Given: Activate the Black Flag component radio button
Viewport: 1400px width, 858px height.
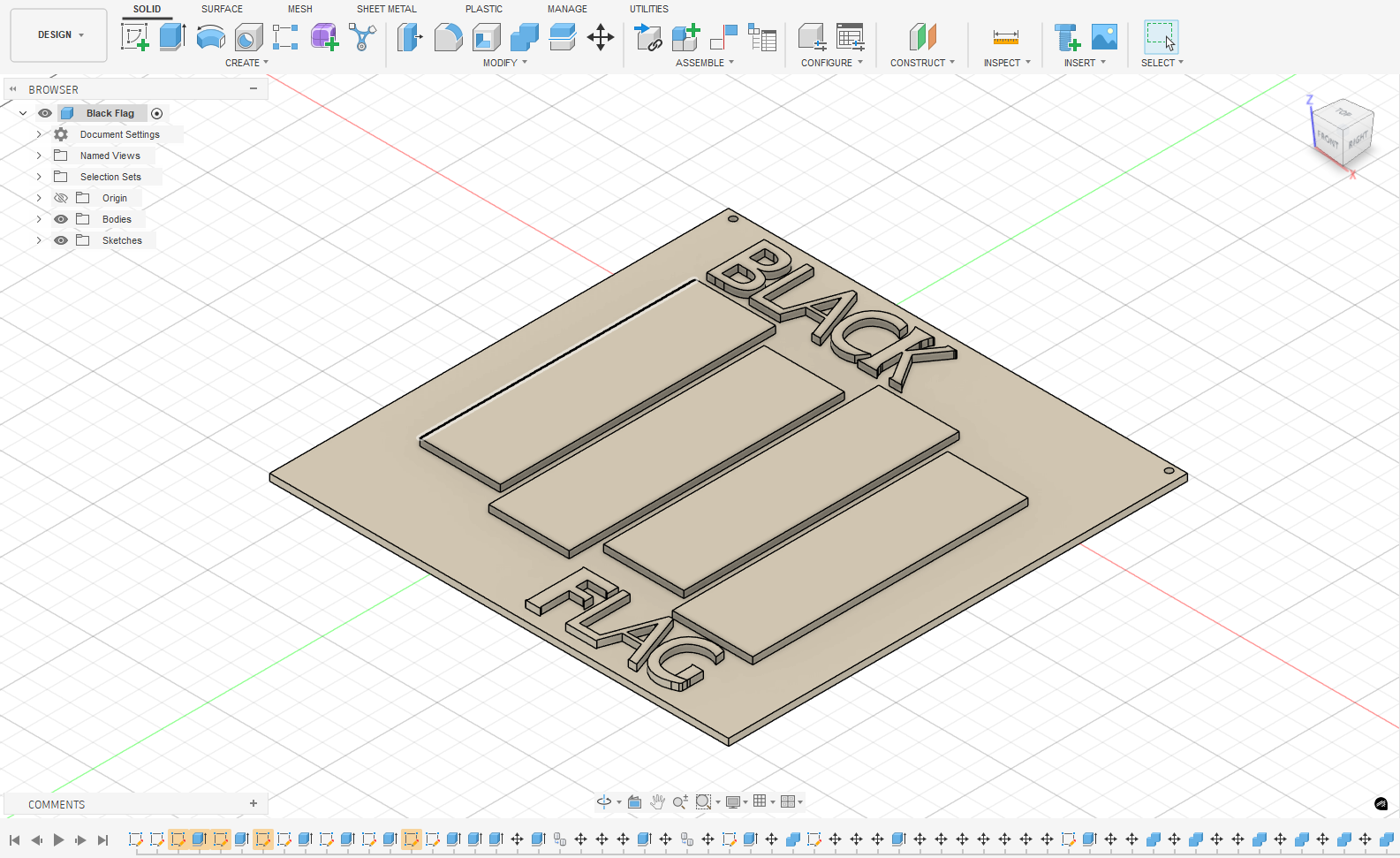Looking at the screenshot, I should [x=156, y=113].
